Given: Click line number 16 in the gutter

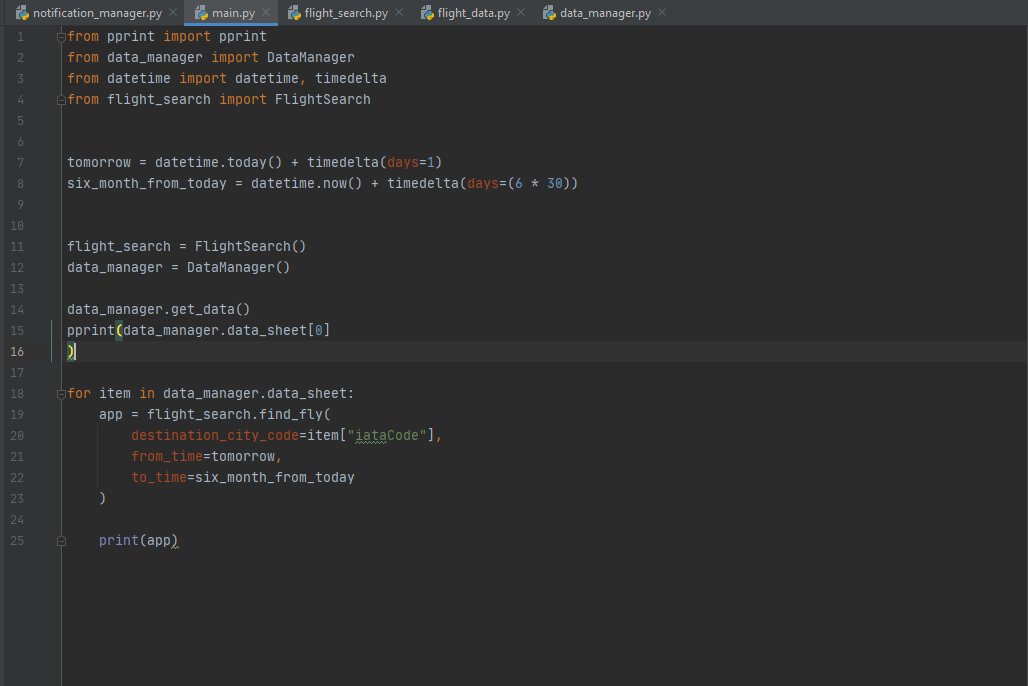Looking at the screenshot, I should click(x=17, y=352).
